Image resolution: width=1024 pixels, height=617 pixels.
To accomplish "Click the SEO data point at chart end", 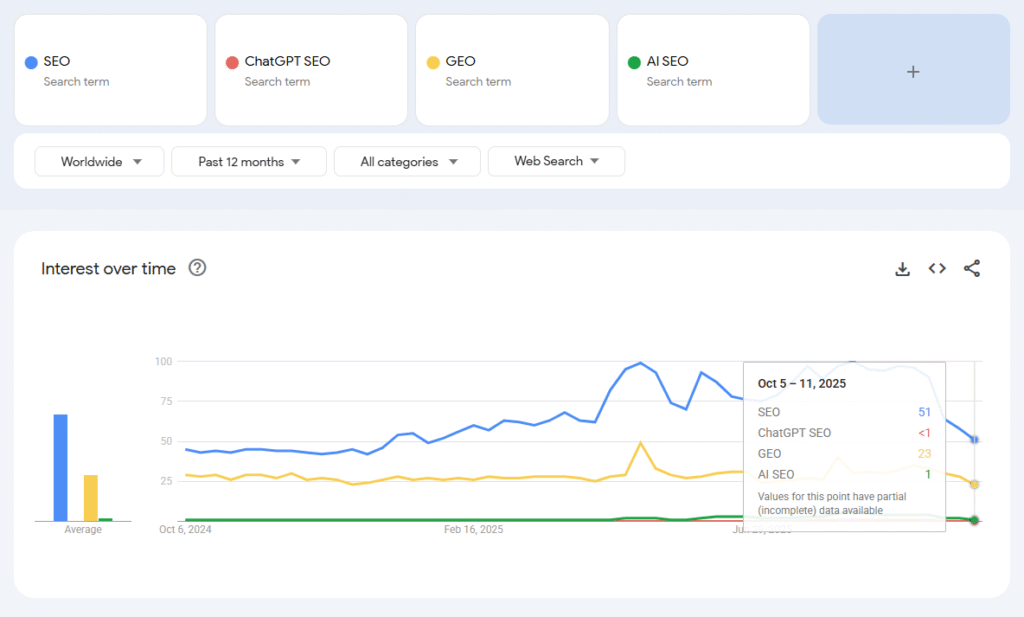I will (x=974, y=439).
